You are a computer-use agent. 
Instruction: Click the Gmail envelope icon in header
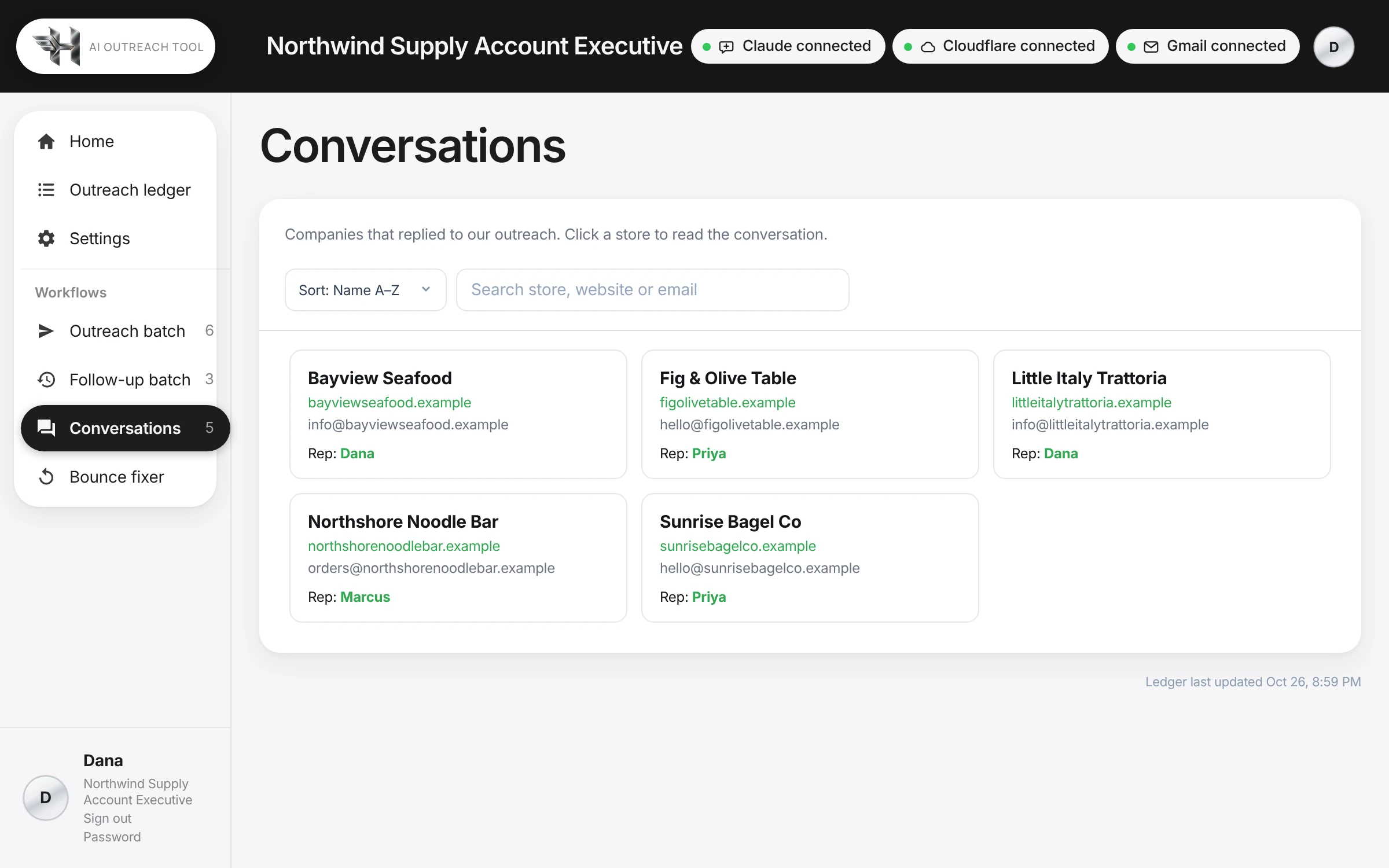(x=1151, y=47)
